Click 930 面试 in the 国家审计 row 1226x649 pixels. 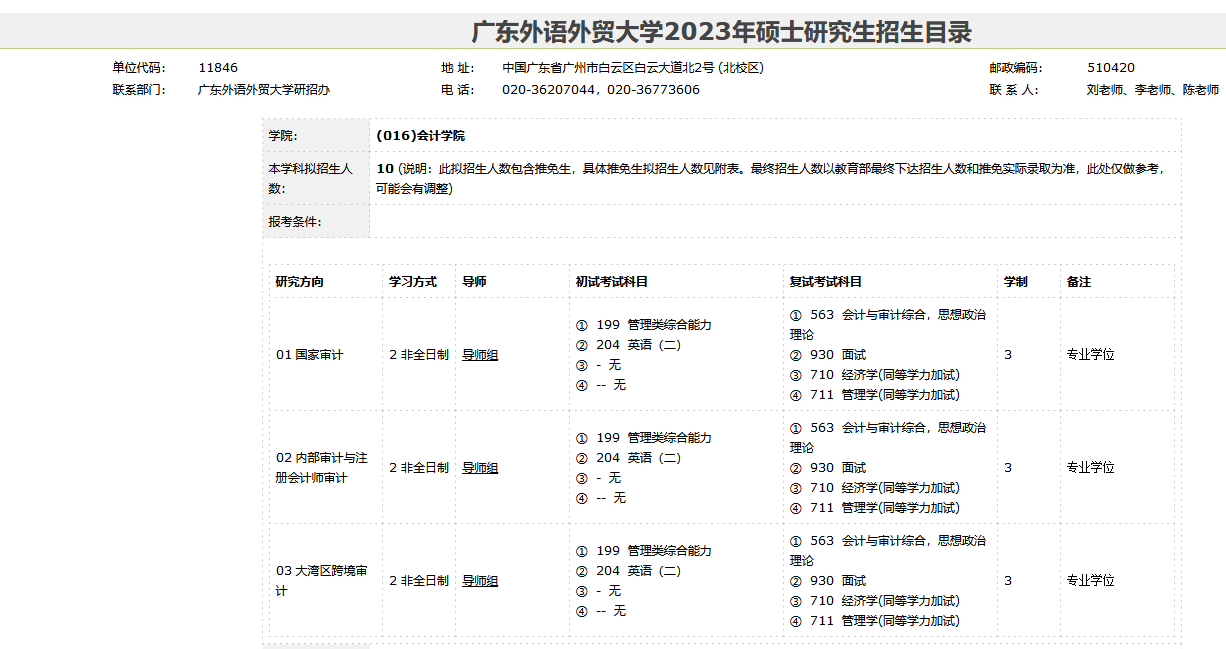click(828, 355)
